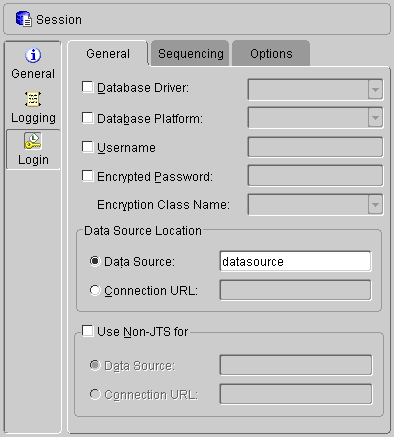This screenshot has height=437, width=394.
Task: Open the Logging scroll icon
Action: [33, 99]
